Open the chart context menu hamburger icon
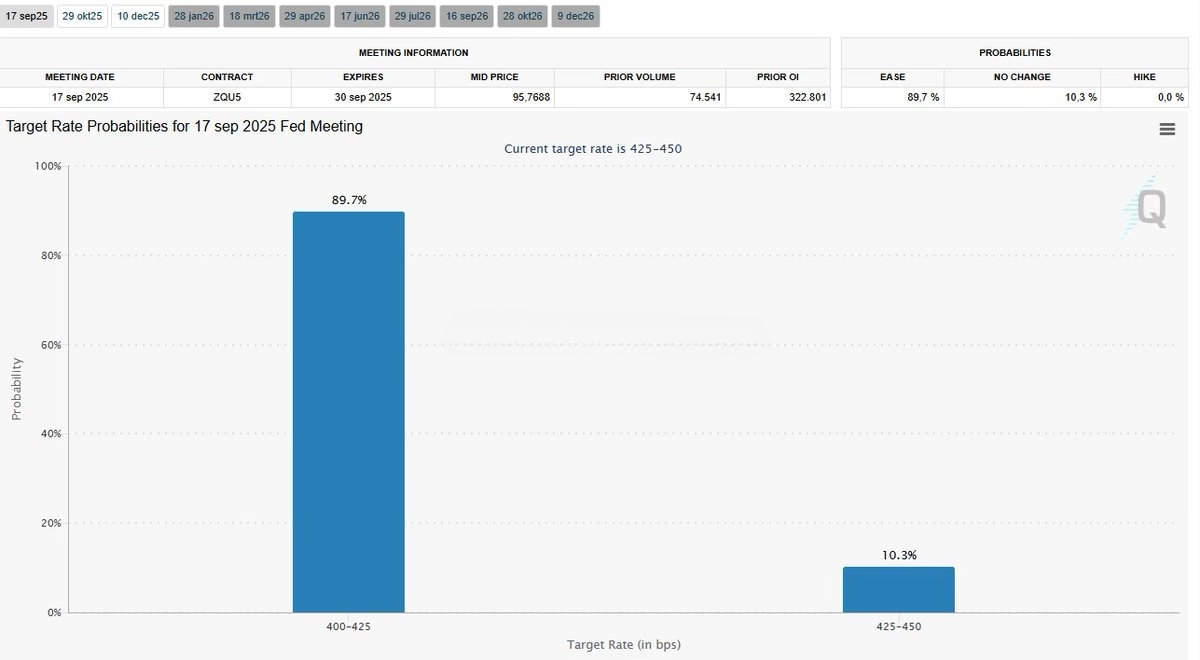Viewport: 1200px width, 660px height. point(1167,129)
